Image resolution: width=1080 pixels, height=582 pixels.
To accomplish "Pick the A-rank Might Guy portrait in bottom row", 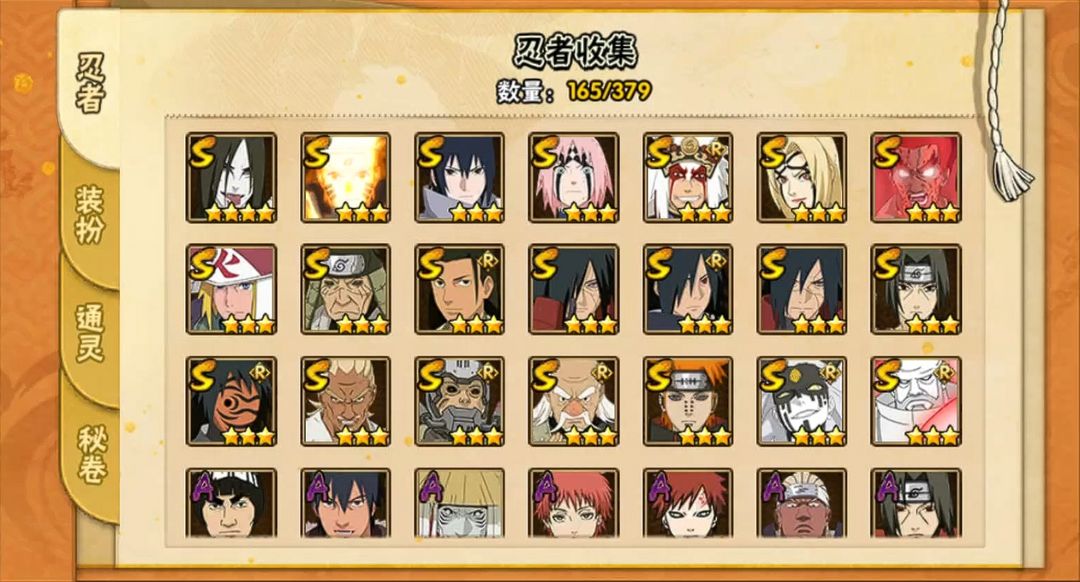I will tap(231, 503).
